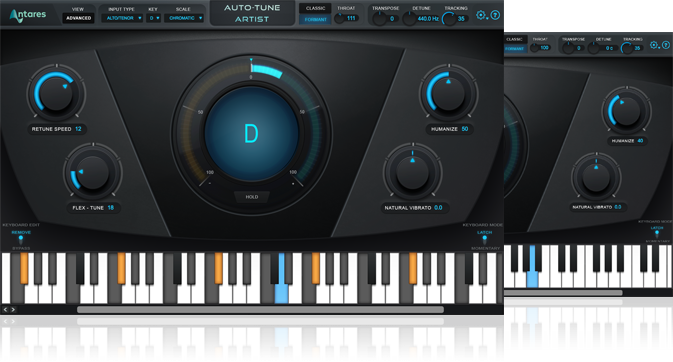Select the Classic mode tab
Image resolution: width=673 pixels, height=362 pixels.
click(x=315, y=8)
